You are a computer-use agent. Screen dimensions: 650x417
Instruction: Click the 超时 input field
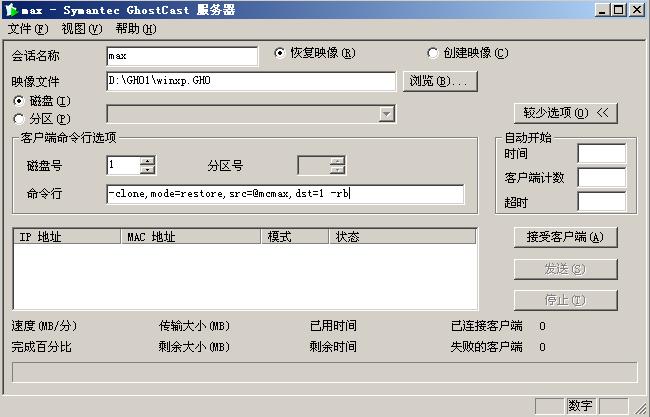tap(601, 202)
